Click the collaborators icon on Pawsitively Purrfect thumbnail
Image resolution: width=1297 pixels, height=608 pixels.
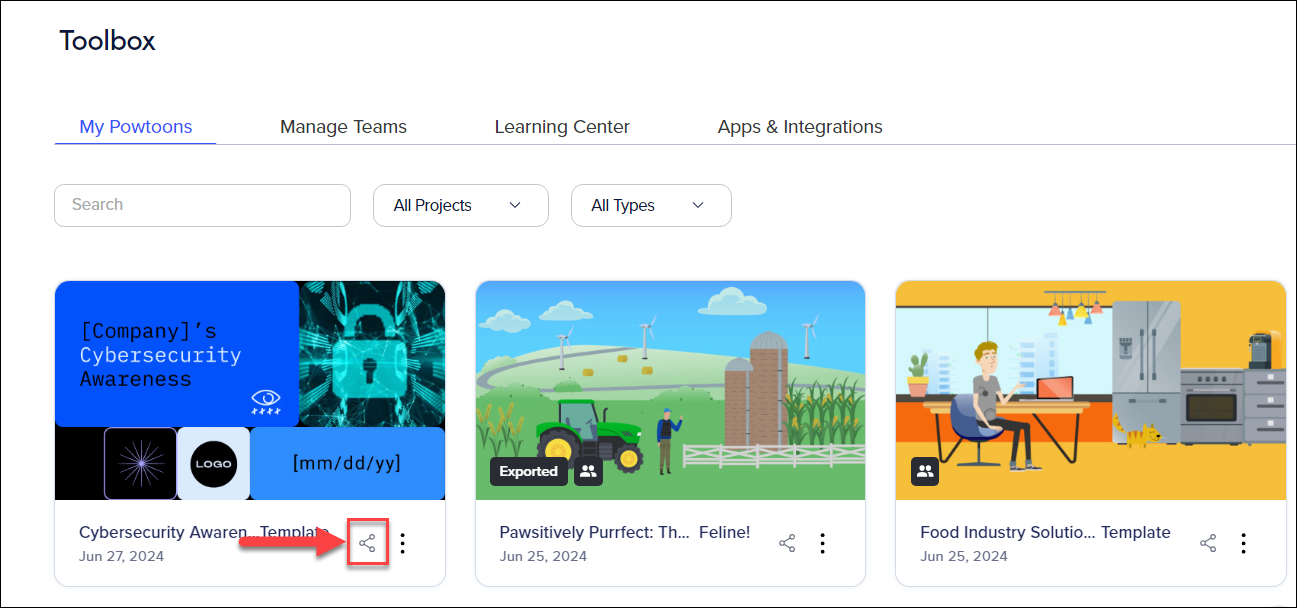tap(588, 471)
